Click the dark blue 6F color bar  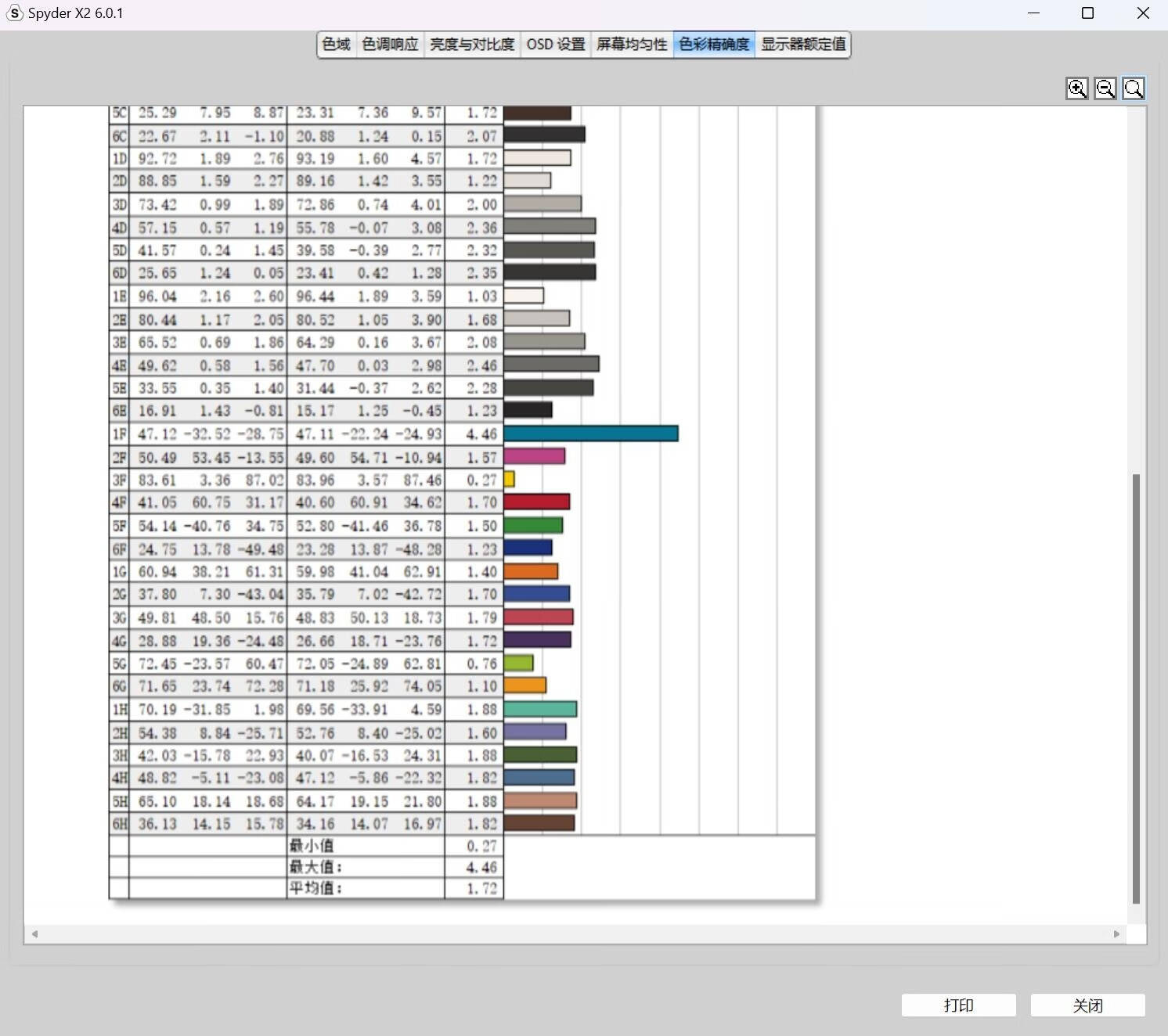click(528, 548)
